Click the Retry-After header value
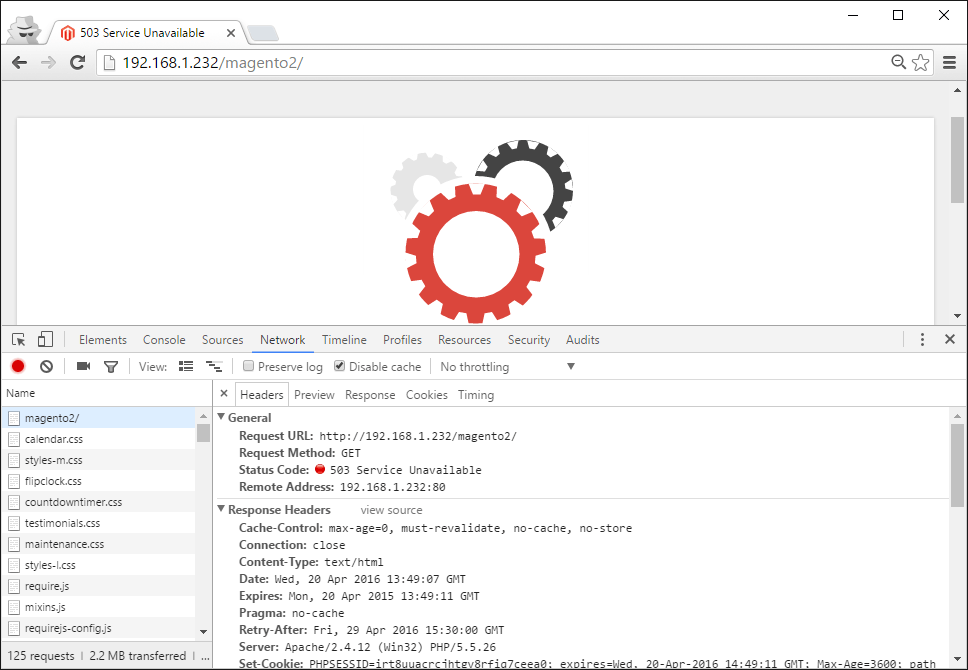968x670 pixels. [409, 630]
